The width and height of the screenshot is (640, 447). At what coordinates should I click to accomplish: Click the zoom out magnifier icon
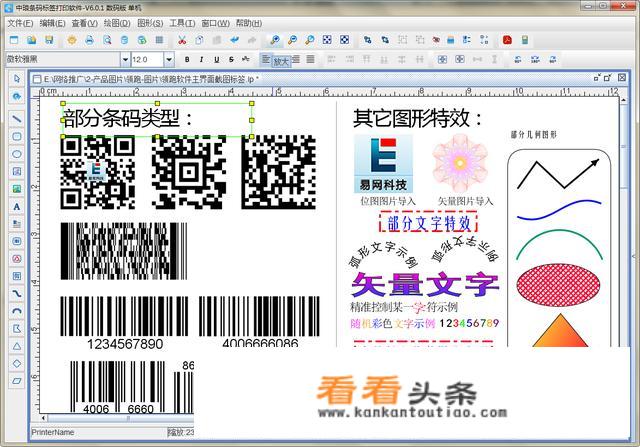(x=292, y=40)
